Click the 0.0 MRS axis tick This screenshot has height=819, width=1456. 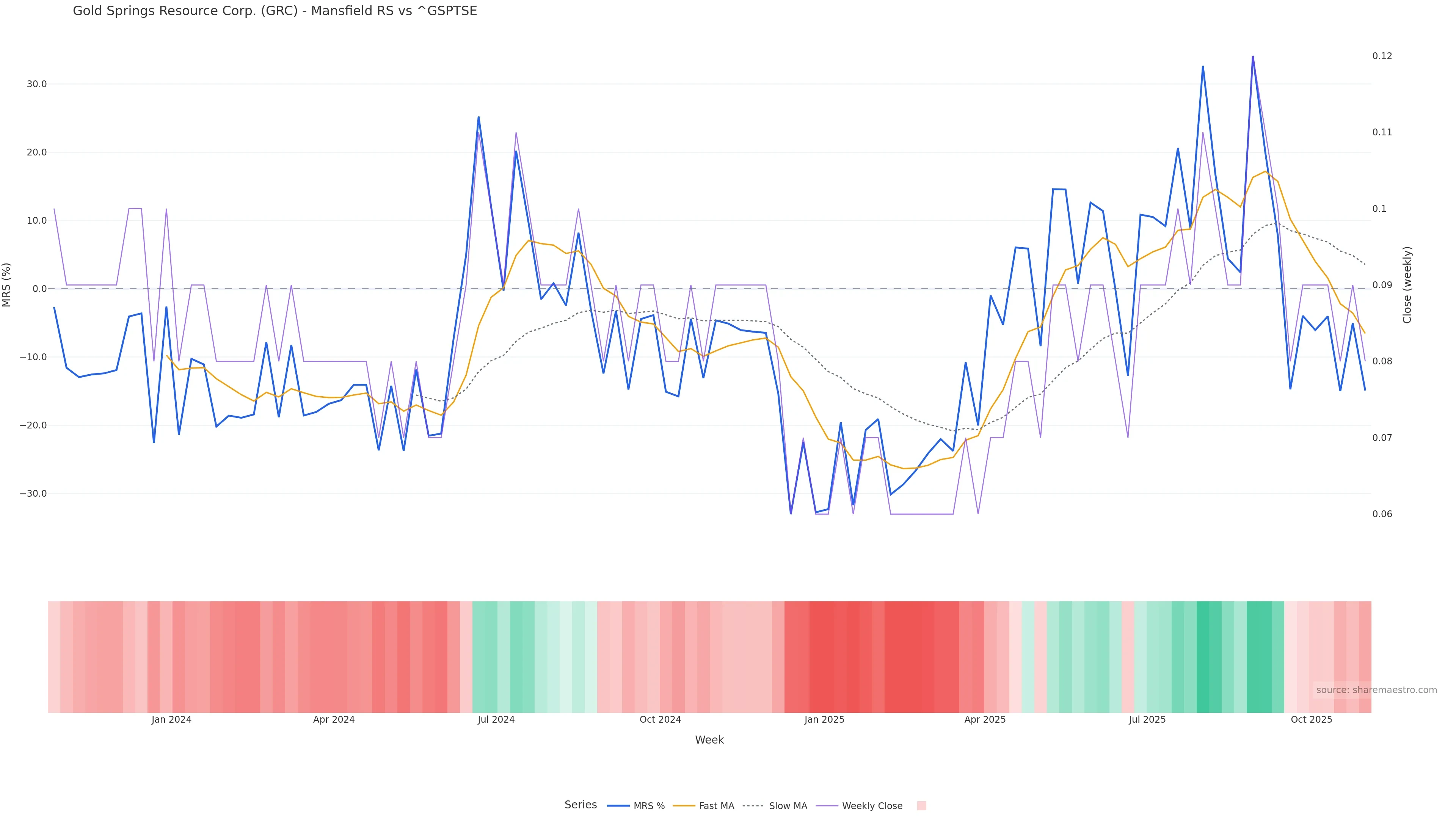tap(39, 289)
